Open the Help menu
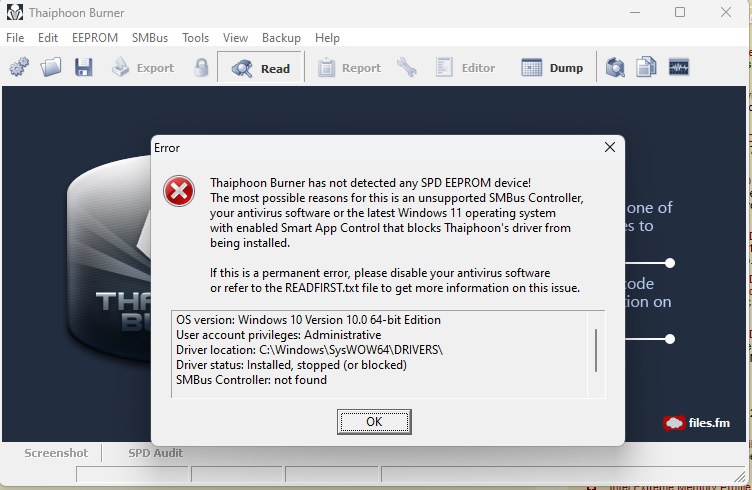752x490 pixels. click(x=327, y=38)
